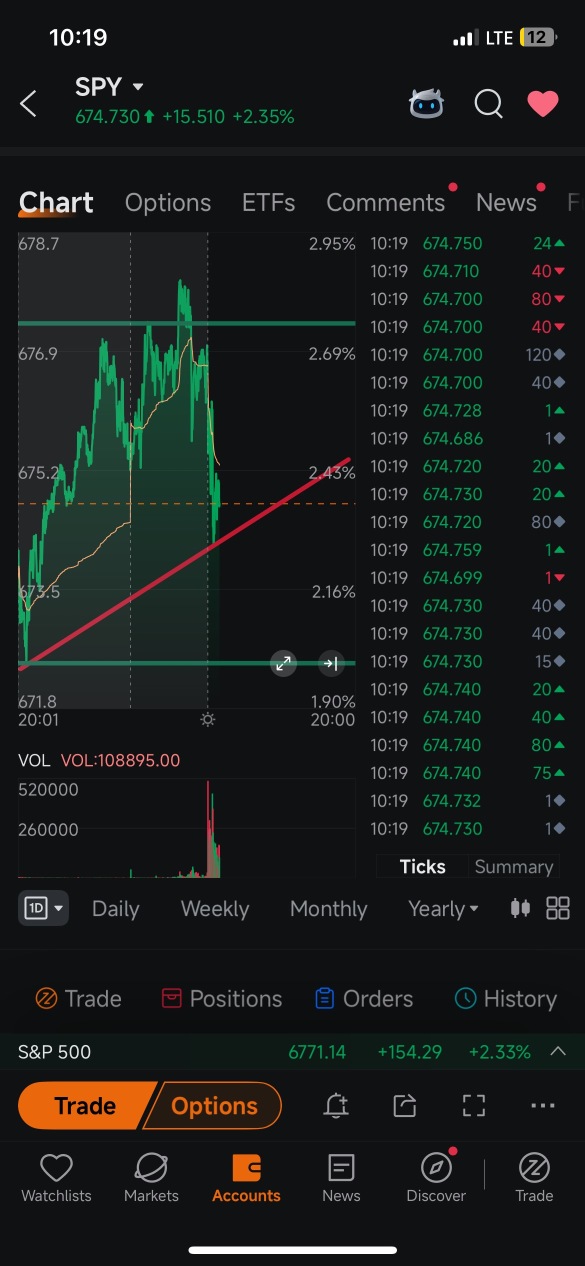Viewport: 585px width, 1266px height.
Task: Open candlestick chart type icon
Action: click(520, 908)
